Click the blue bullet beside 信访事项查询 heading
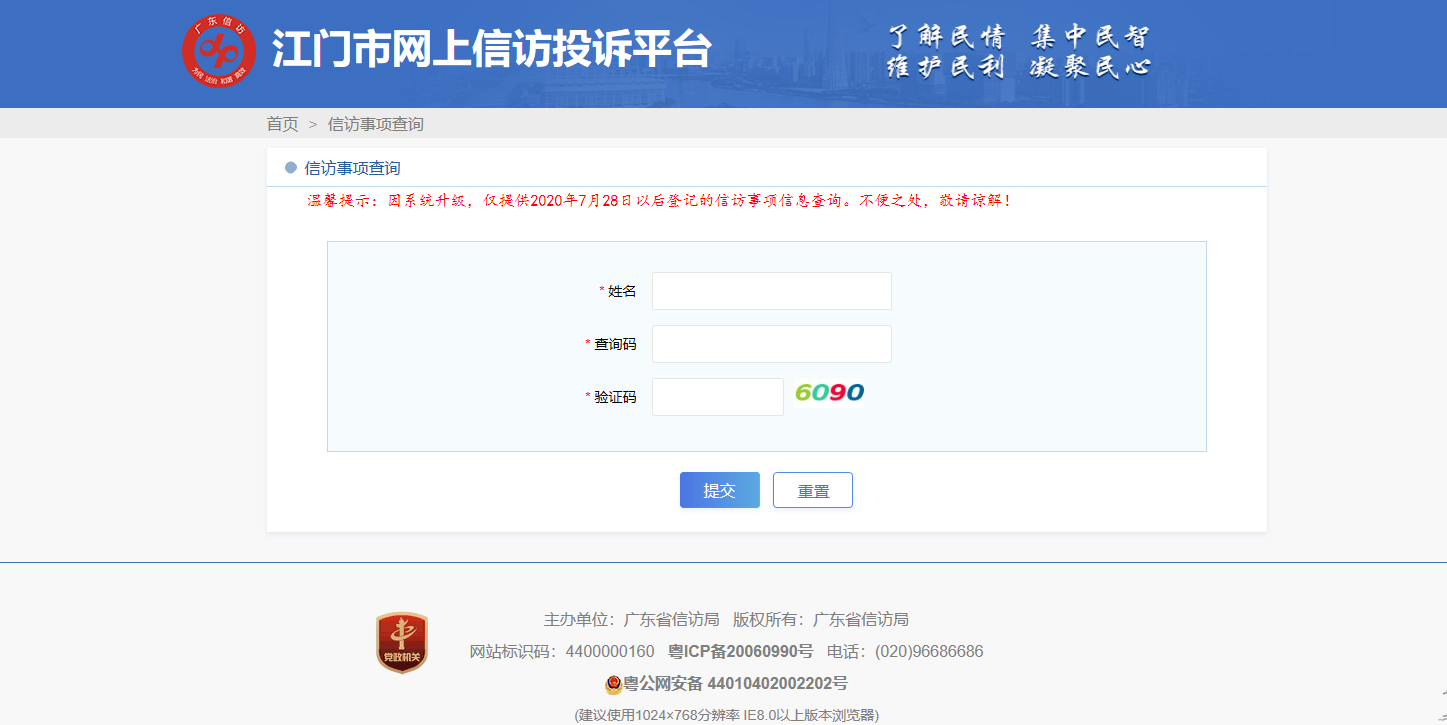The image size is (1447, 725). pos(291,168)
